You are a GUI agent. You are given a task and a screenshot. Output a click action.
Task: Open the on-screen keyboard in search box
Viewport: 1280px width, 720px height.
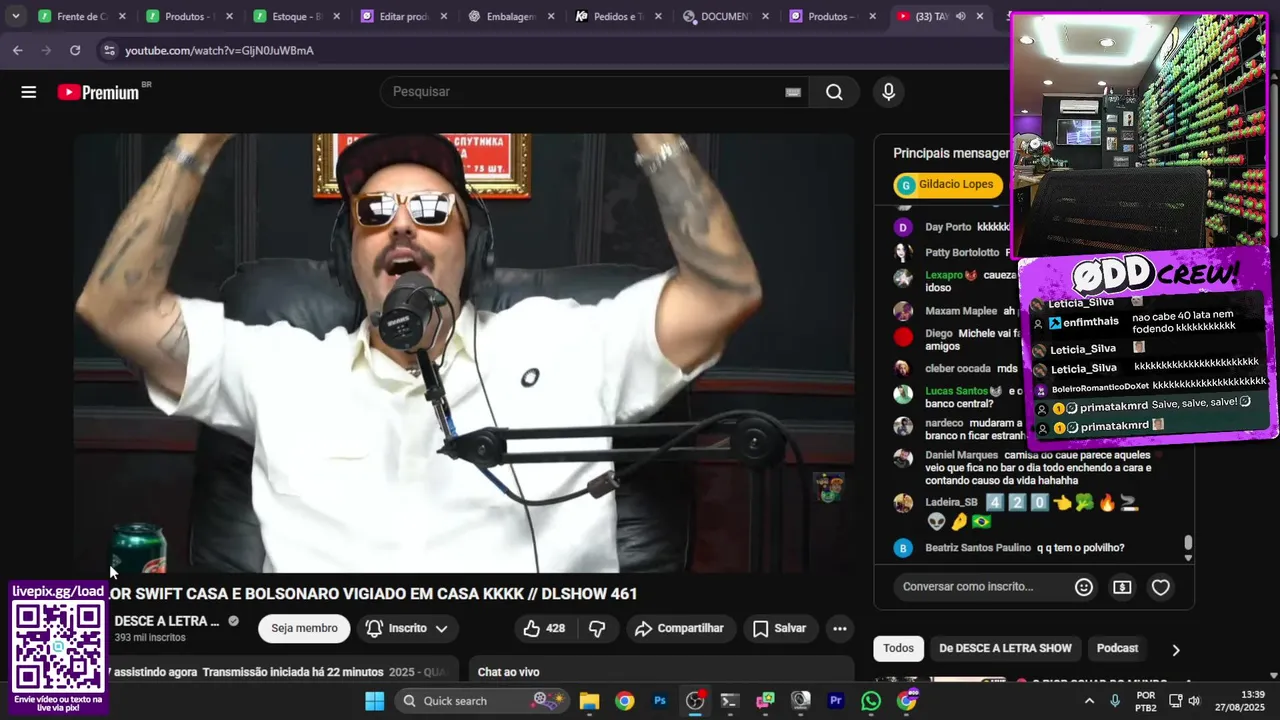point(793,92)
